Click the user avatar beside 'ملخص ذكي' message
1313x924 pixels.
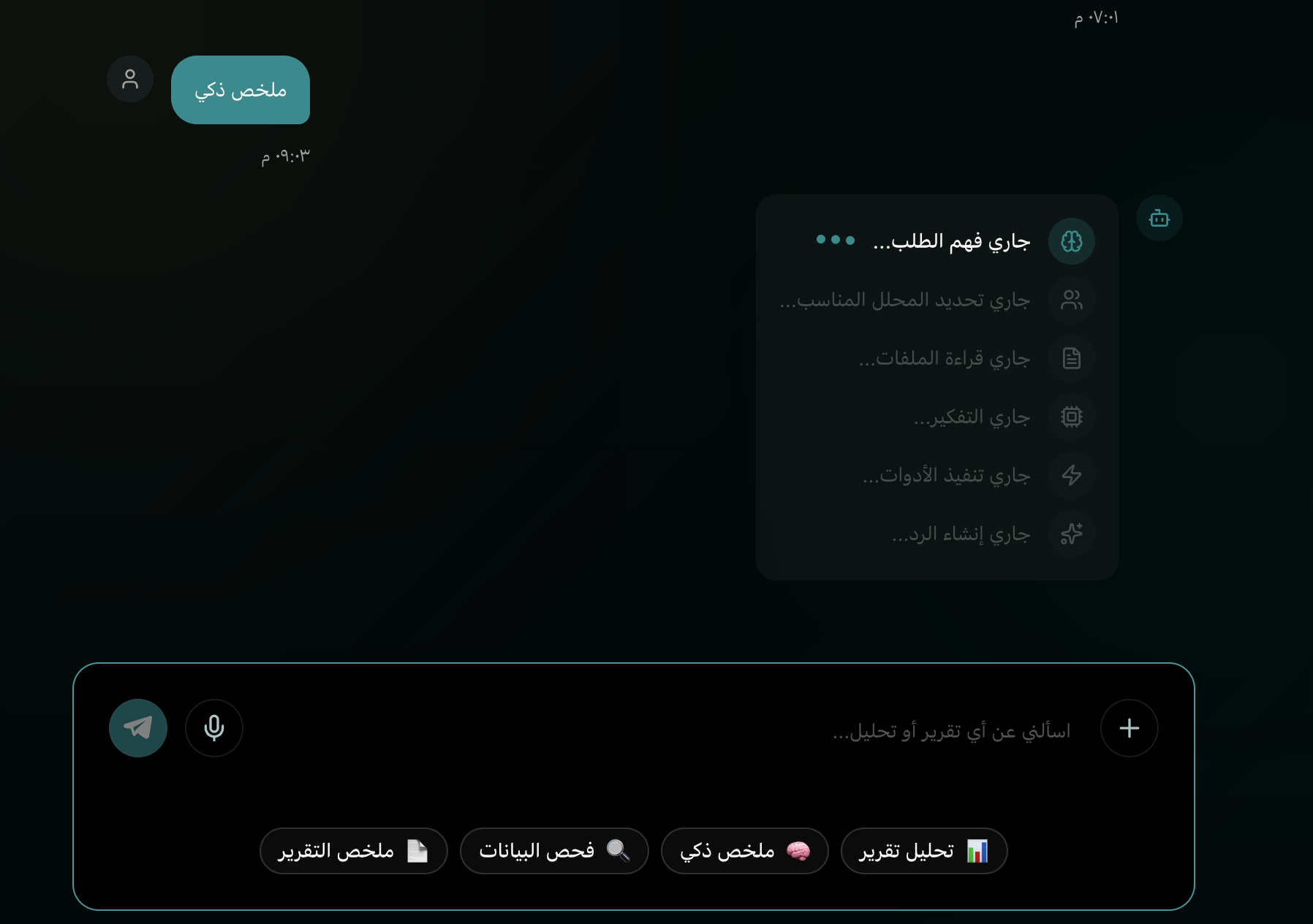(129, 79)
